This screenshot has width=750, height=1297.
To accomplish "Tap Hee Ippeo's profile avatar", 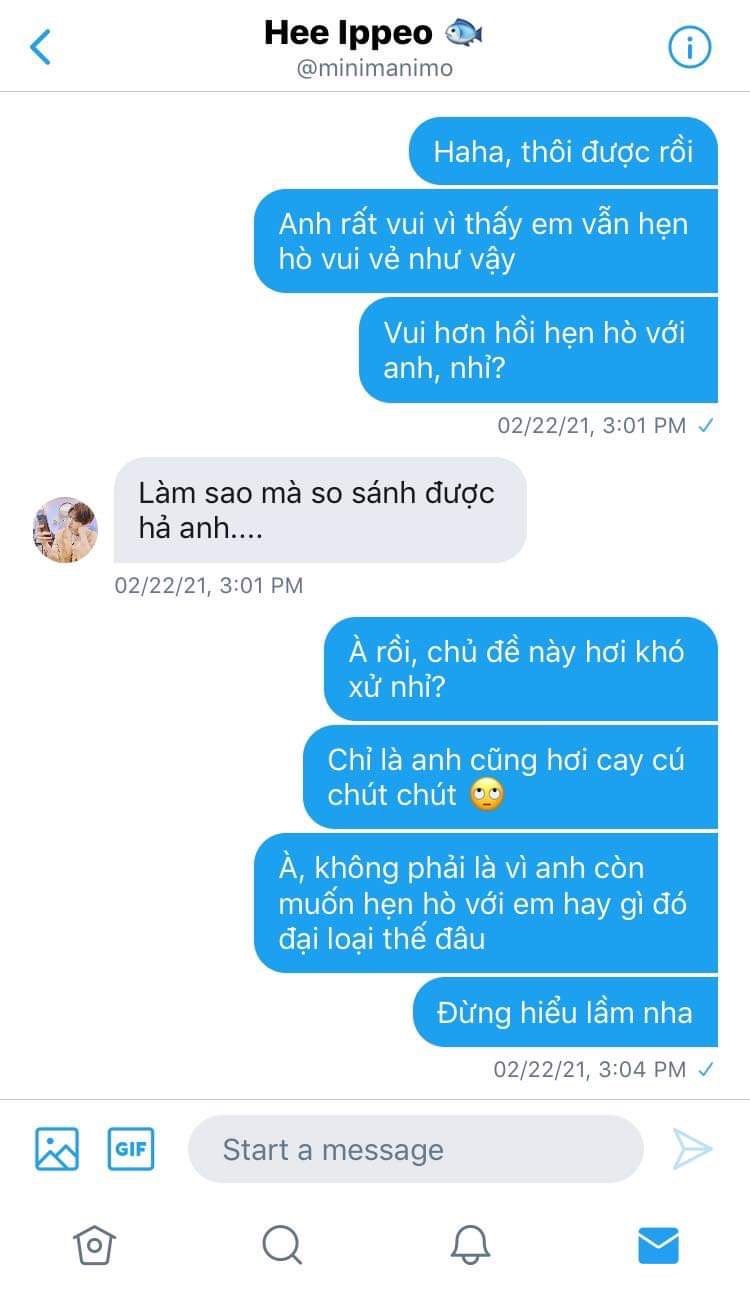I will coord(65,530).
